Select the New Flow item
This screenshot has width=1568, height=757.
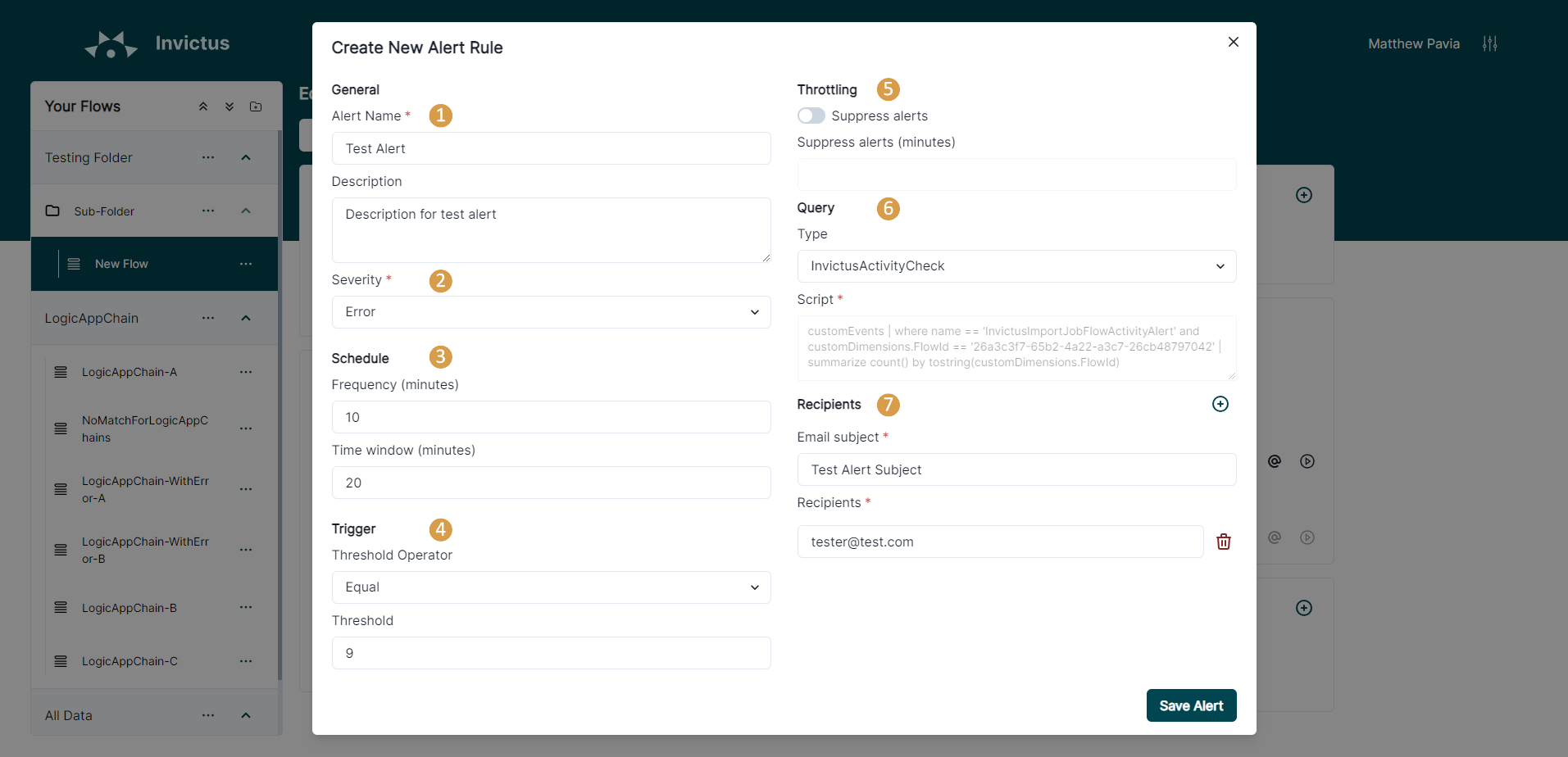pyautogui.click(x=121, y=264)
